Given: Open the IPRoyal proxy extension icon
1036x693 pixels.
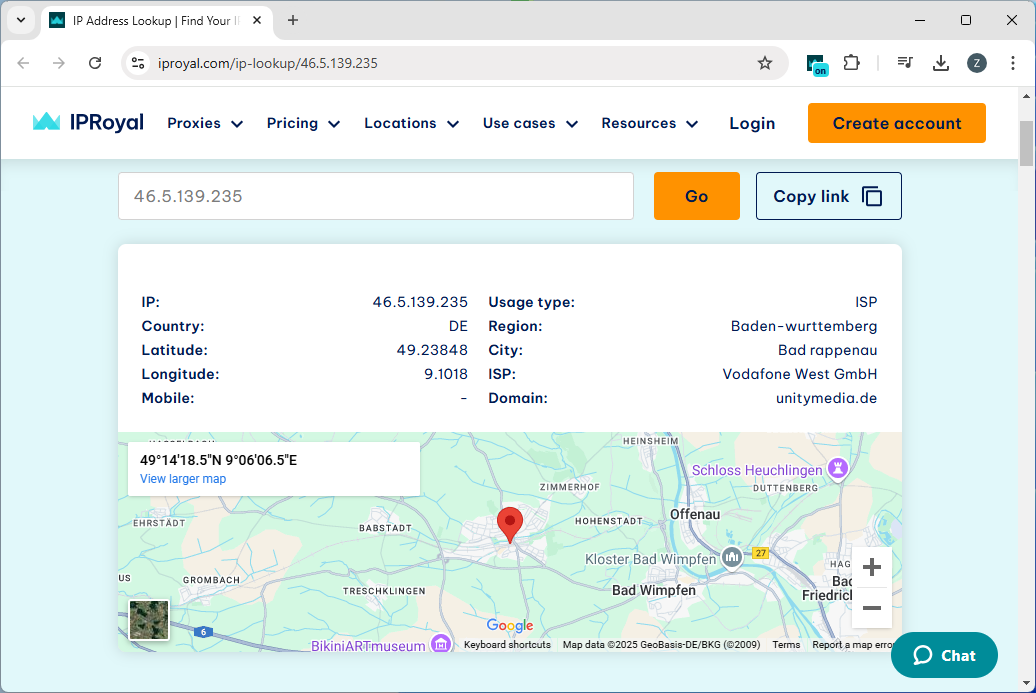Looking at the screenshot, I should pyautogui.click(x=817, y=64).
